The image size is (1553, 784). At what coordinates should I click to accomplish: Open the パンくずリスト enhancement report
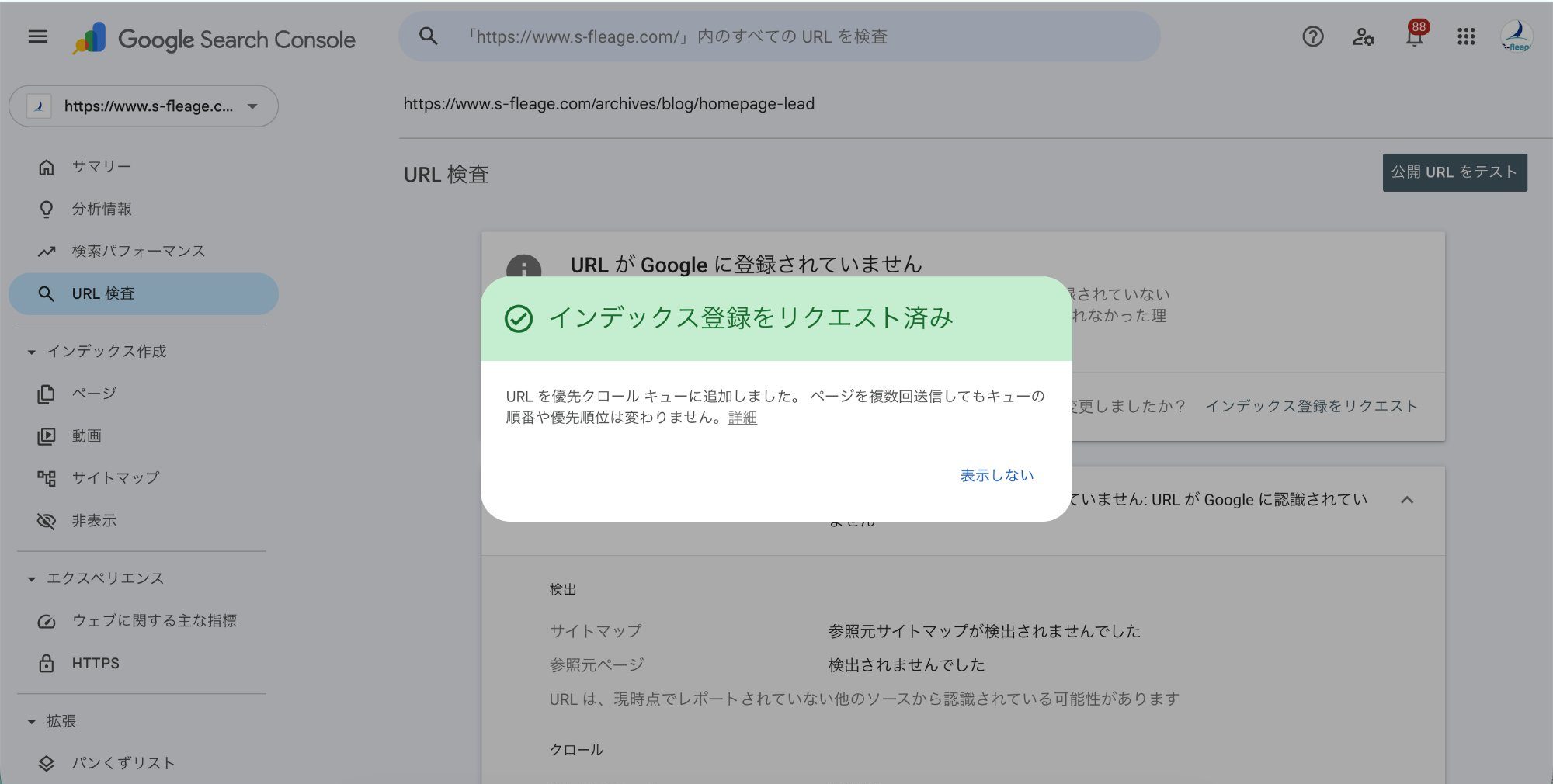123,762
